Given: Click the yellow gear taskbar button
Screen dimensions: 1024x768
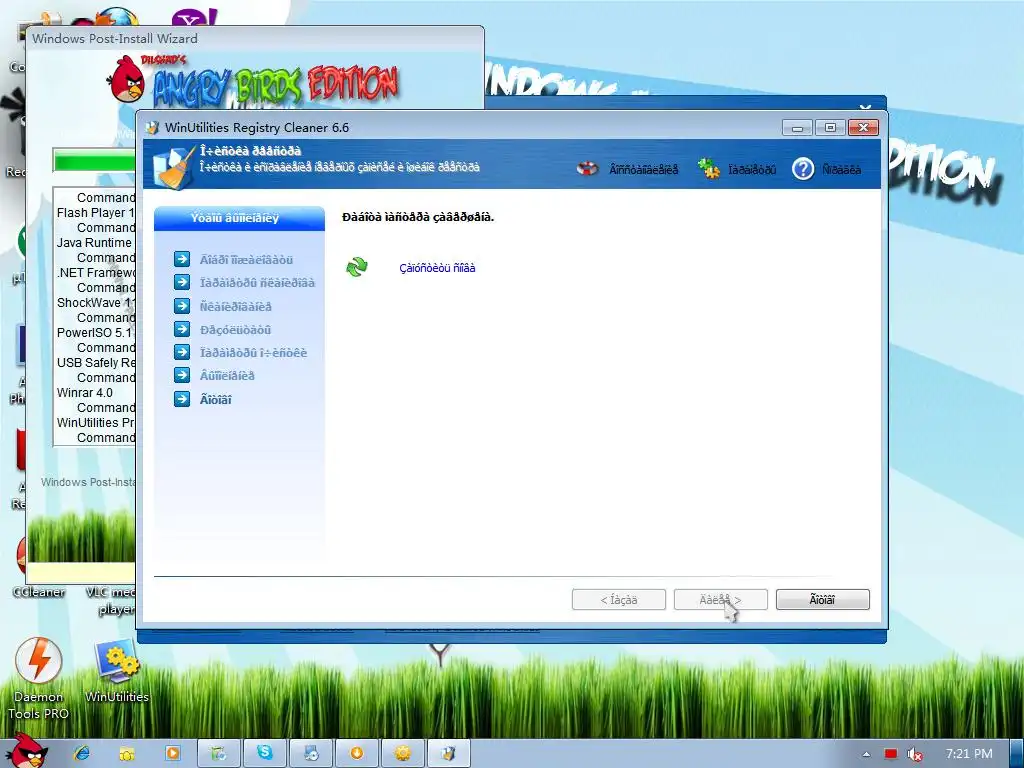Looking at the screenshot, I should coord(402,753).
